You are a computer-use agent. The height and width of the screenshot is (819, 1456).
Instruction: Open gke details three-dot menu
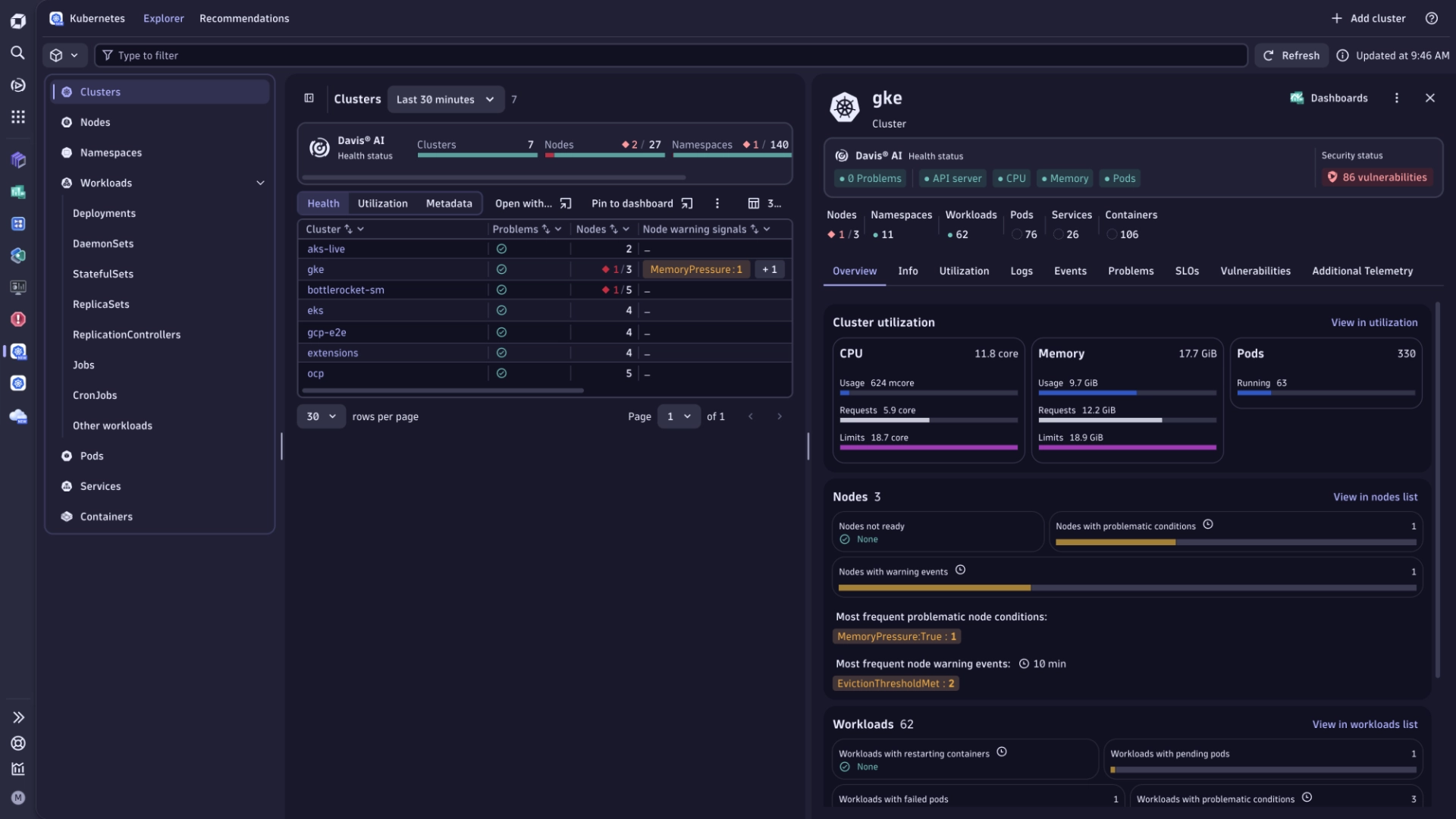click(1397, 98)
